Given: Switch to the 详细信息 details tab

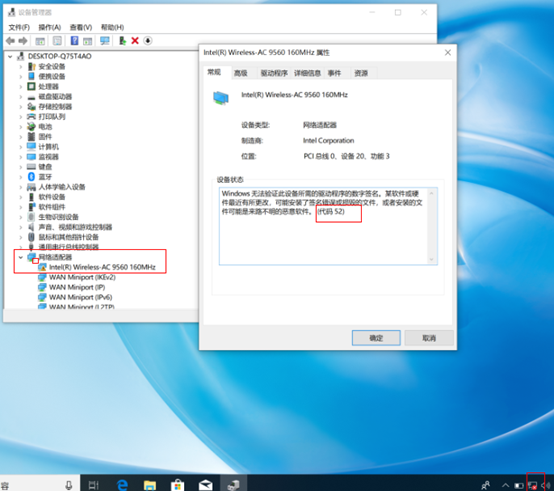Looking at the screenshot, I should click(x=307, y=73).
